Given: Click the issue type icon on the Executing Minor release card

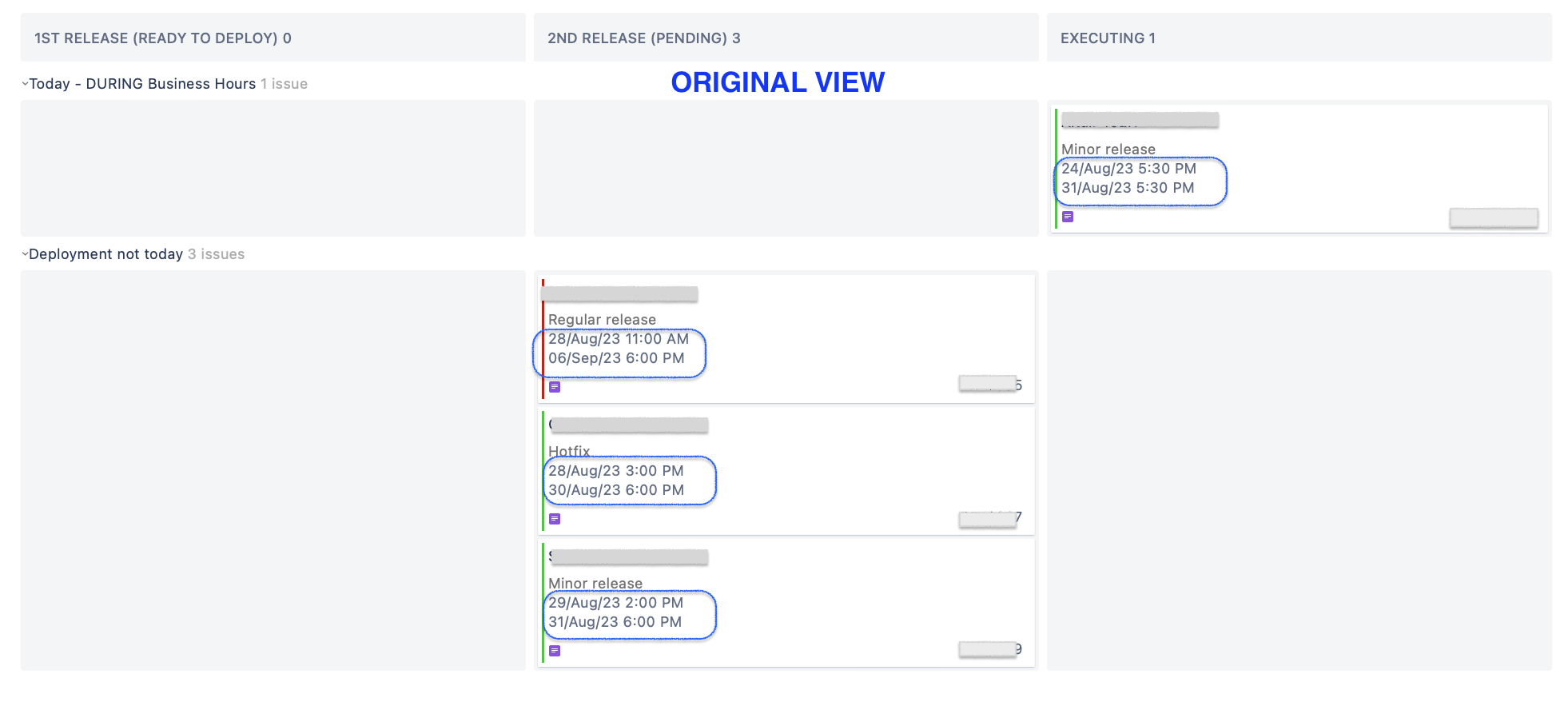Looking at the screenshot, I should point(1067,216).
